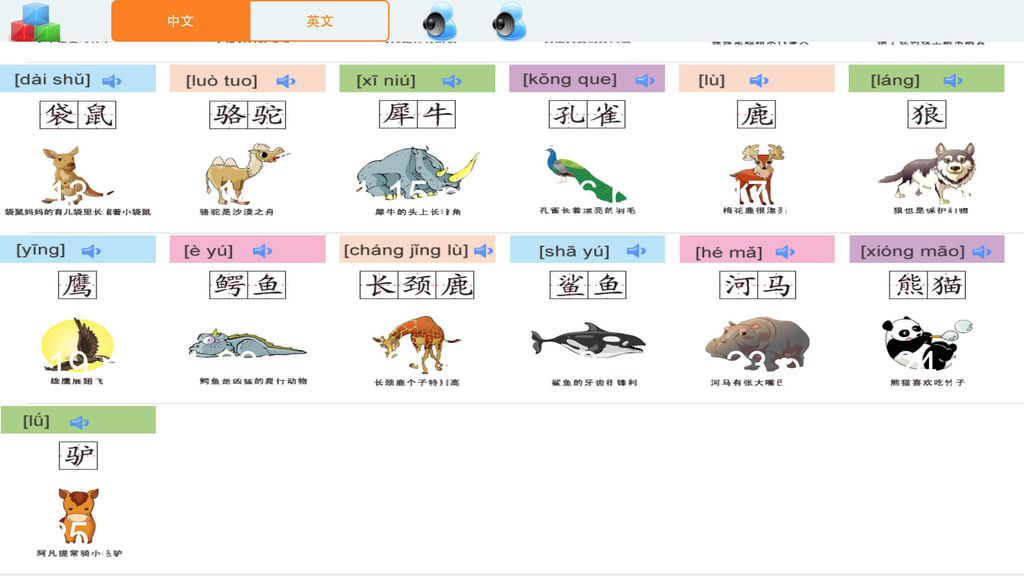Viewport: 1024px width, 576px height.
Task: Play pronunciation for xī niú
Action: 452,80
